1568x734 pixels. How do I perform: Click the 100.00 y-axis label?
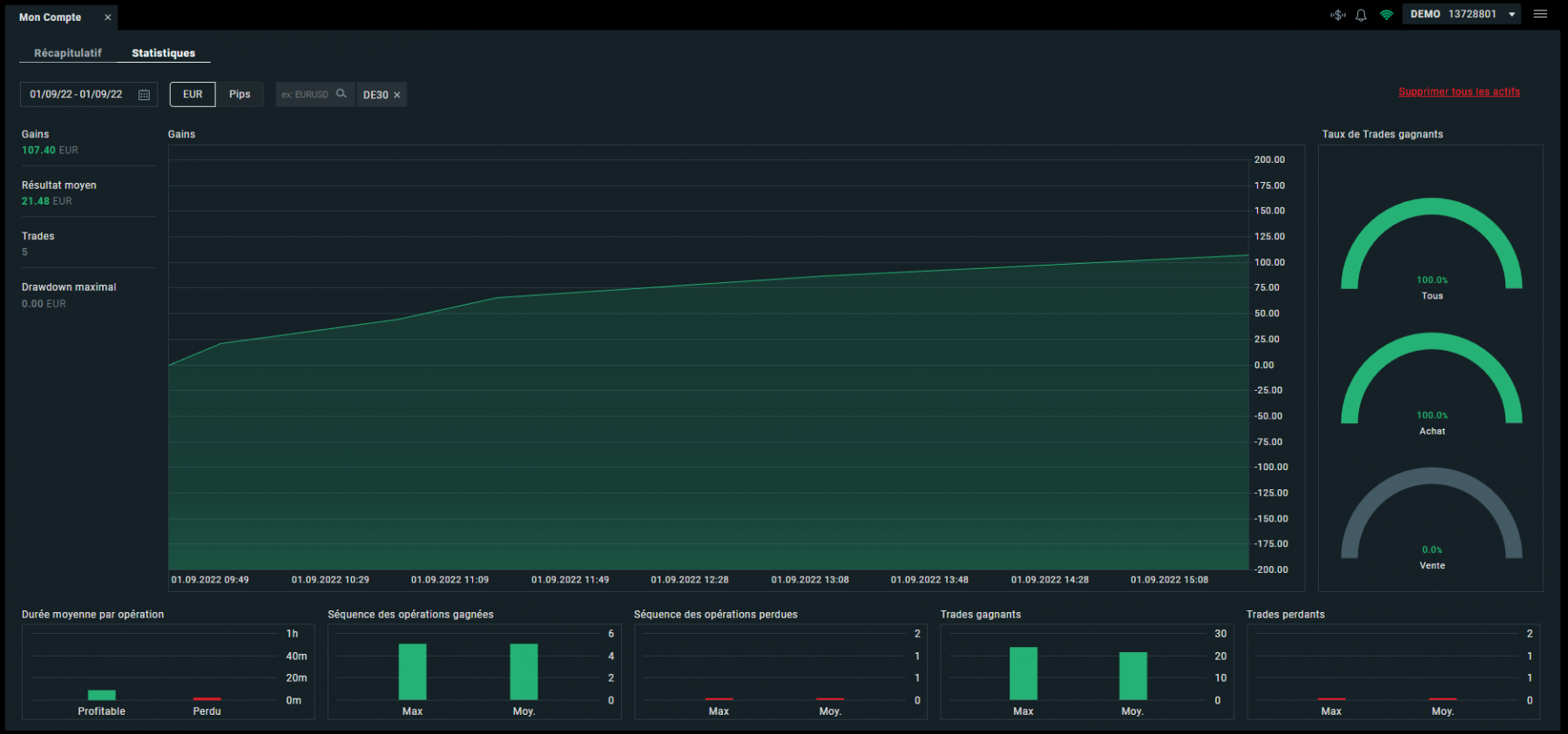pyautogui.click(x=1269, y=262)
